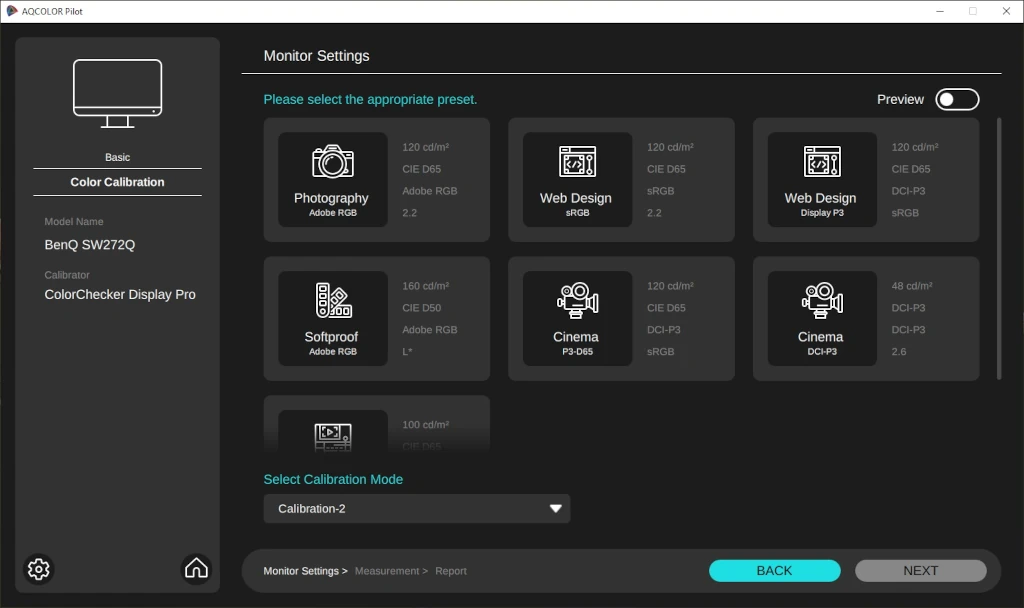The image size is (1024, 608).
Task: Open the Calibration-2 mode dropdown
Action: 417,509
